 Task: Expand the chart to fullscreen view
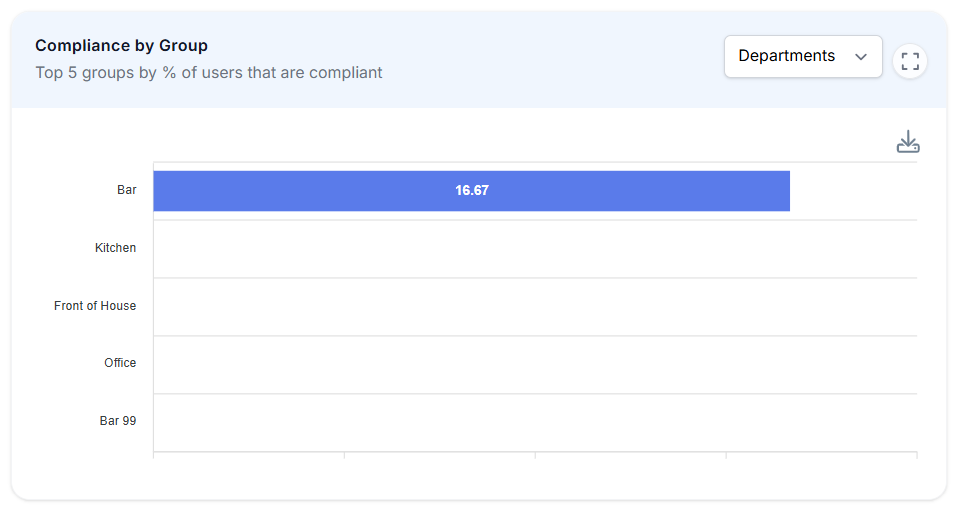(x=909, y=61)
